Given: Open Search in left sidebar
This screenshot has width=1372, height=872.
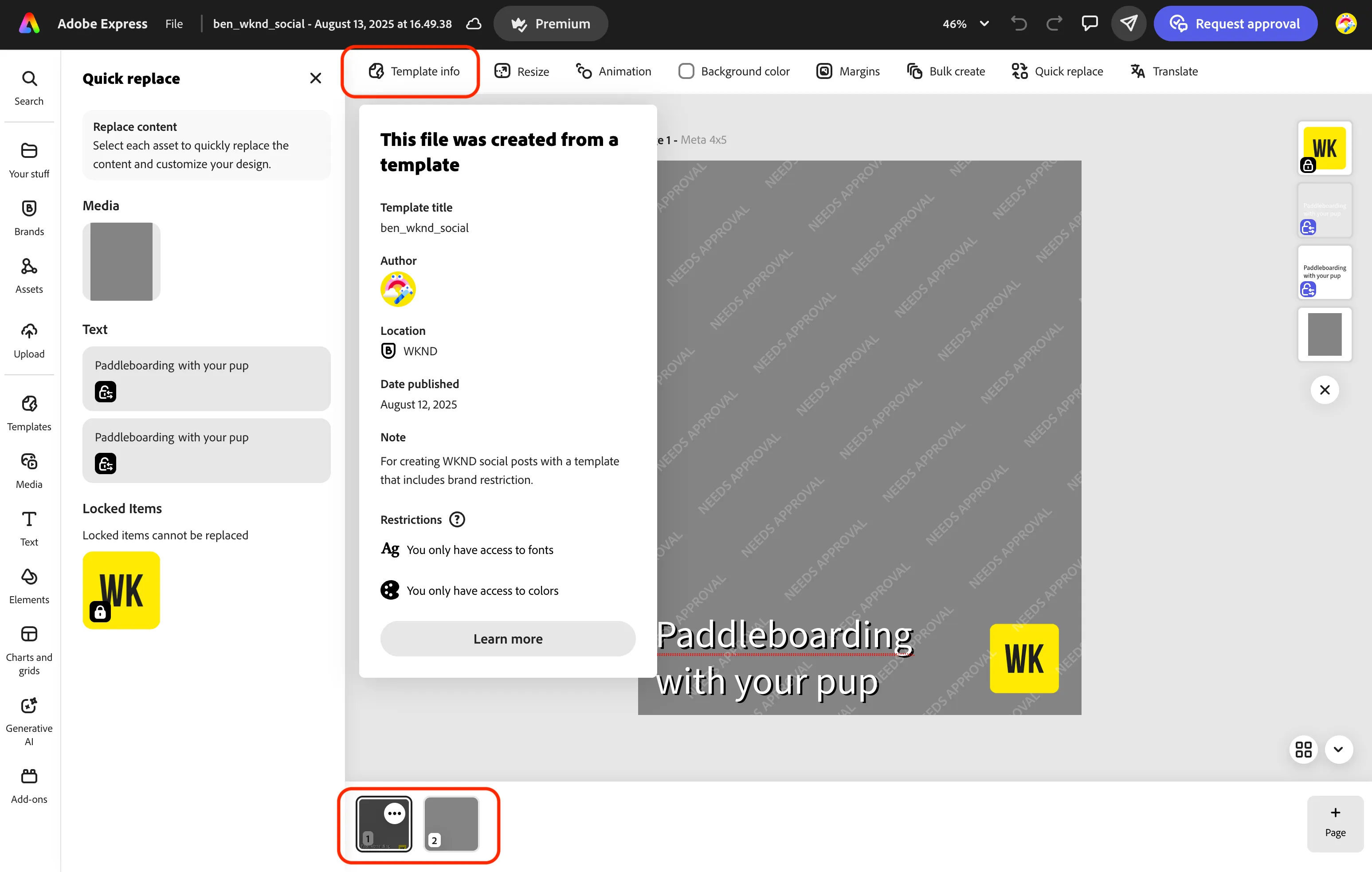Looking at the screenshot, I should pyautogui.click(x=29, y=88).
